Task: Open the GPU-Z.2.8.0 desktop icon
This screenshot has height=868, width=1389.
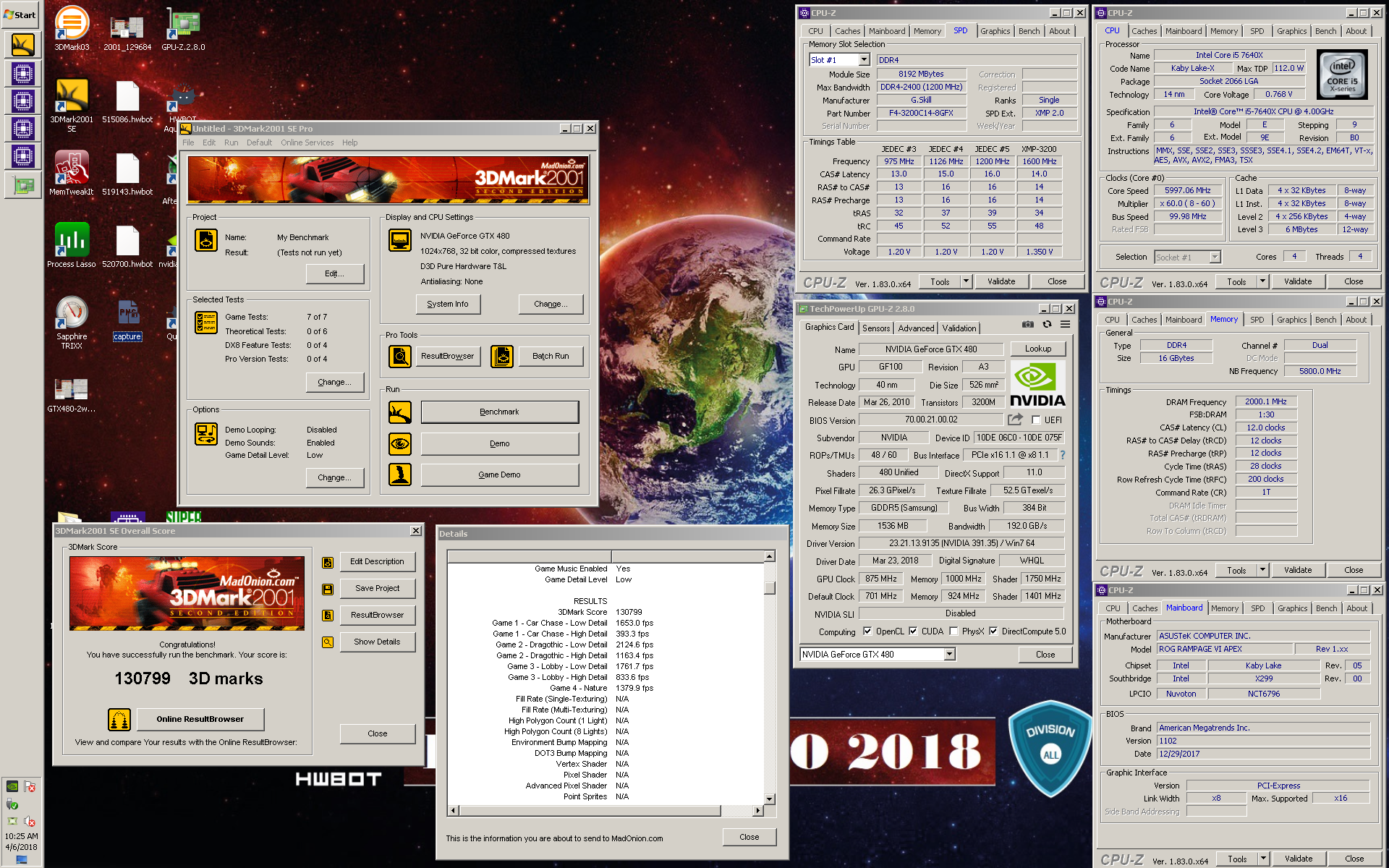Action: coord(183,27)
